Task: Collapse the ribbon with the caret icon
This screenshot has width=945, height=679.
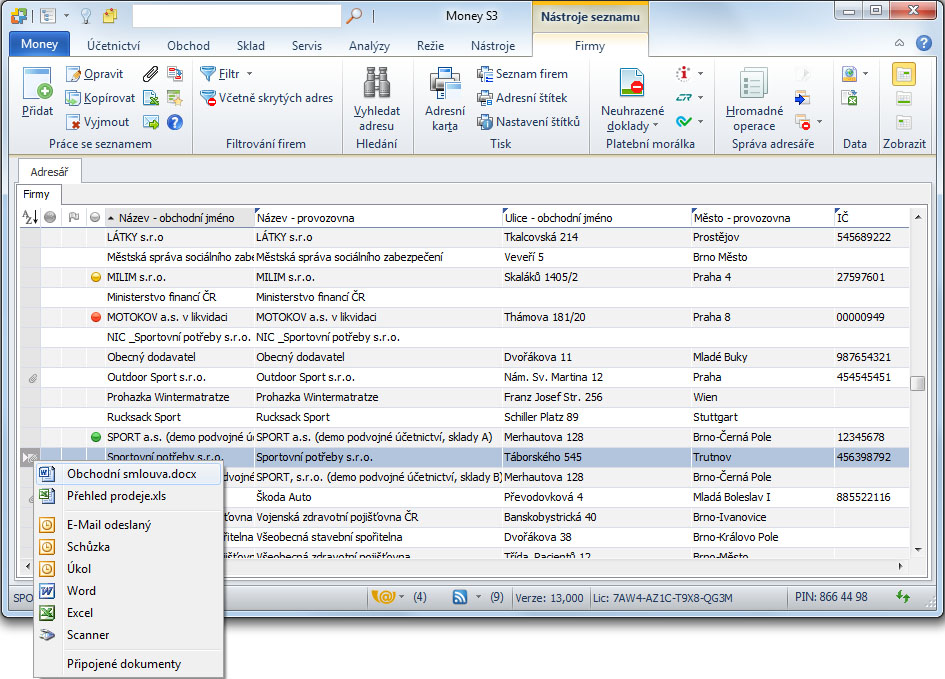Action: pos(899,43)
